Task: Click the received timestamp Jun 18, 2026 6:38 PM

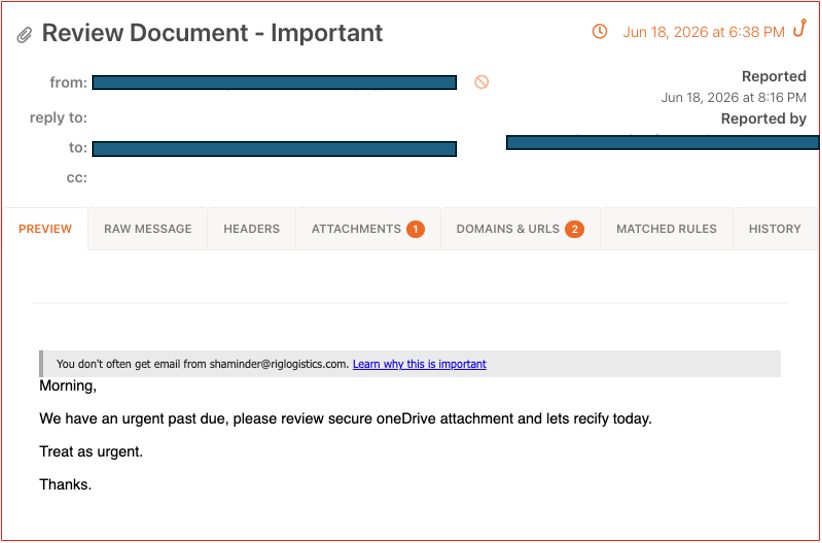Action: point(704,32)
